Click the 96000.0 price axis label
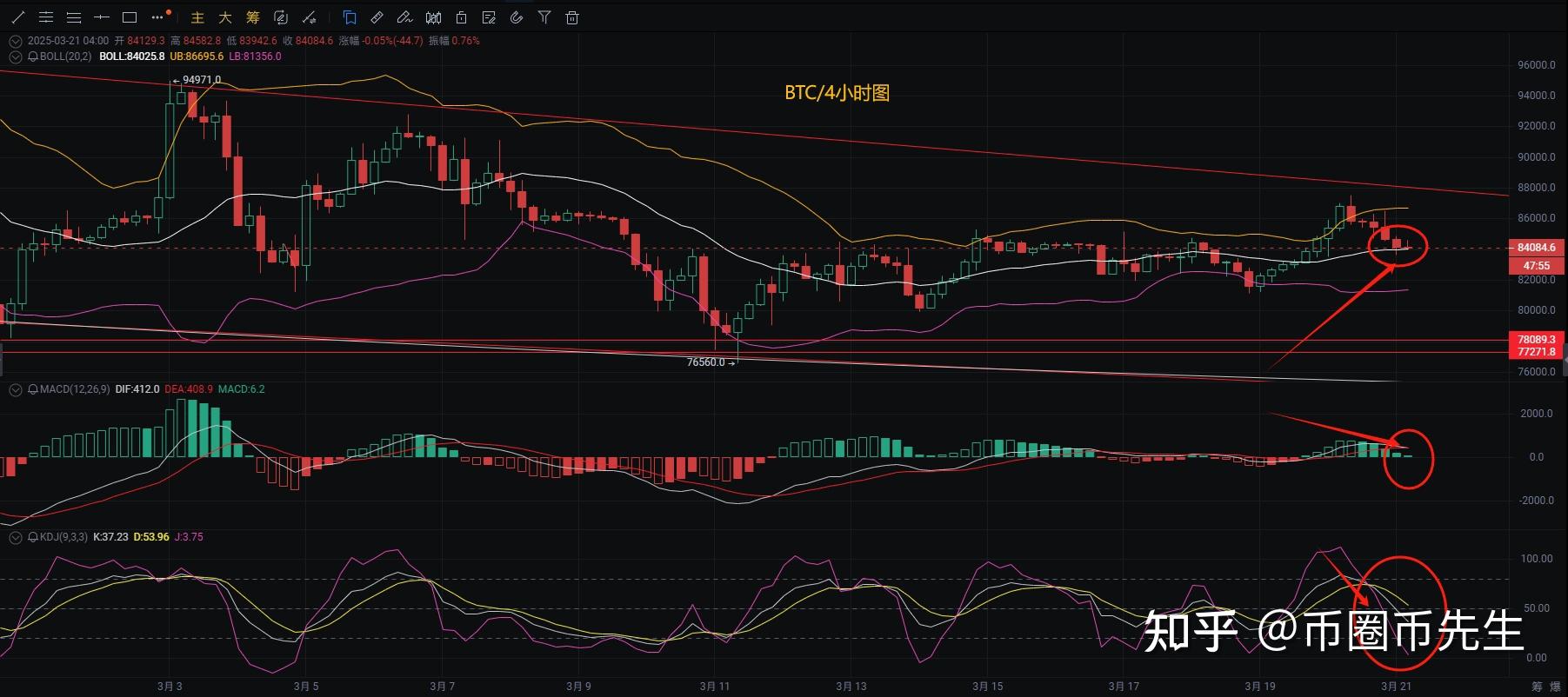The width and height of the screenshot is (1568, 697). tap(1537, 65)
